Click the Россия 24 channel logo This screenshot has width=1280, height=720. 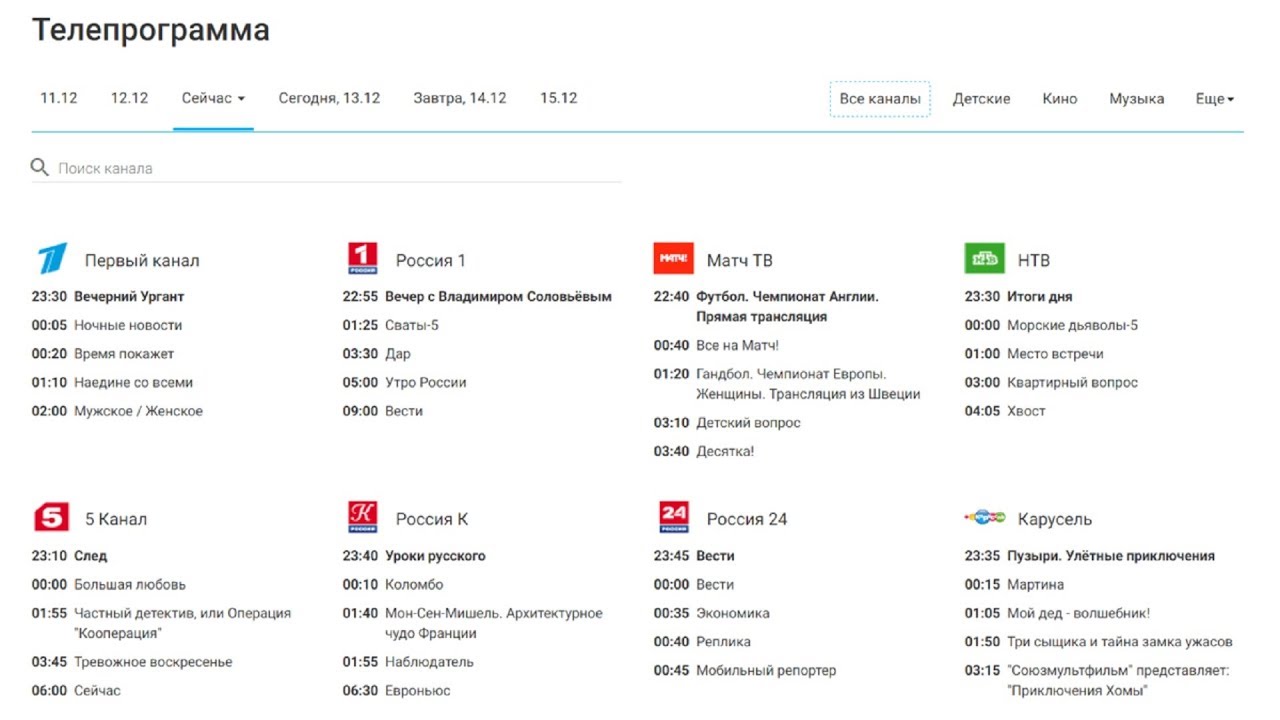(673, 518)
